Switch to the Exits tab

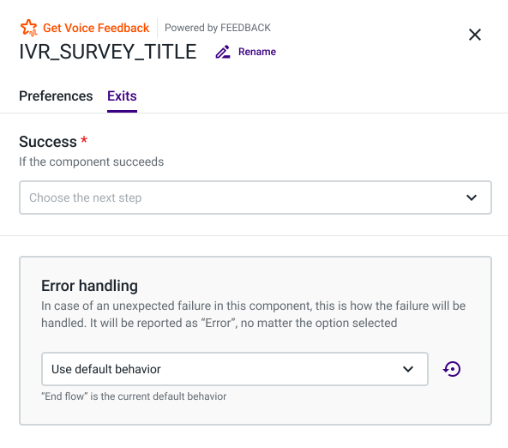point(122,96)
